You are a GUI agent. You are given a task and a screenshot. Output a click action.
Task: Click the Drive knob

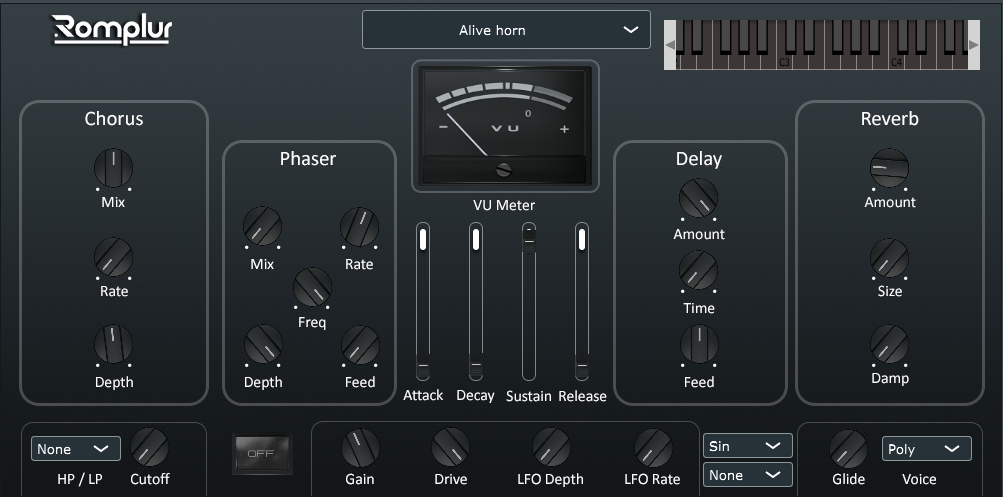click(450, 447)
